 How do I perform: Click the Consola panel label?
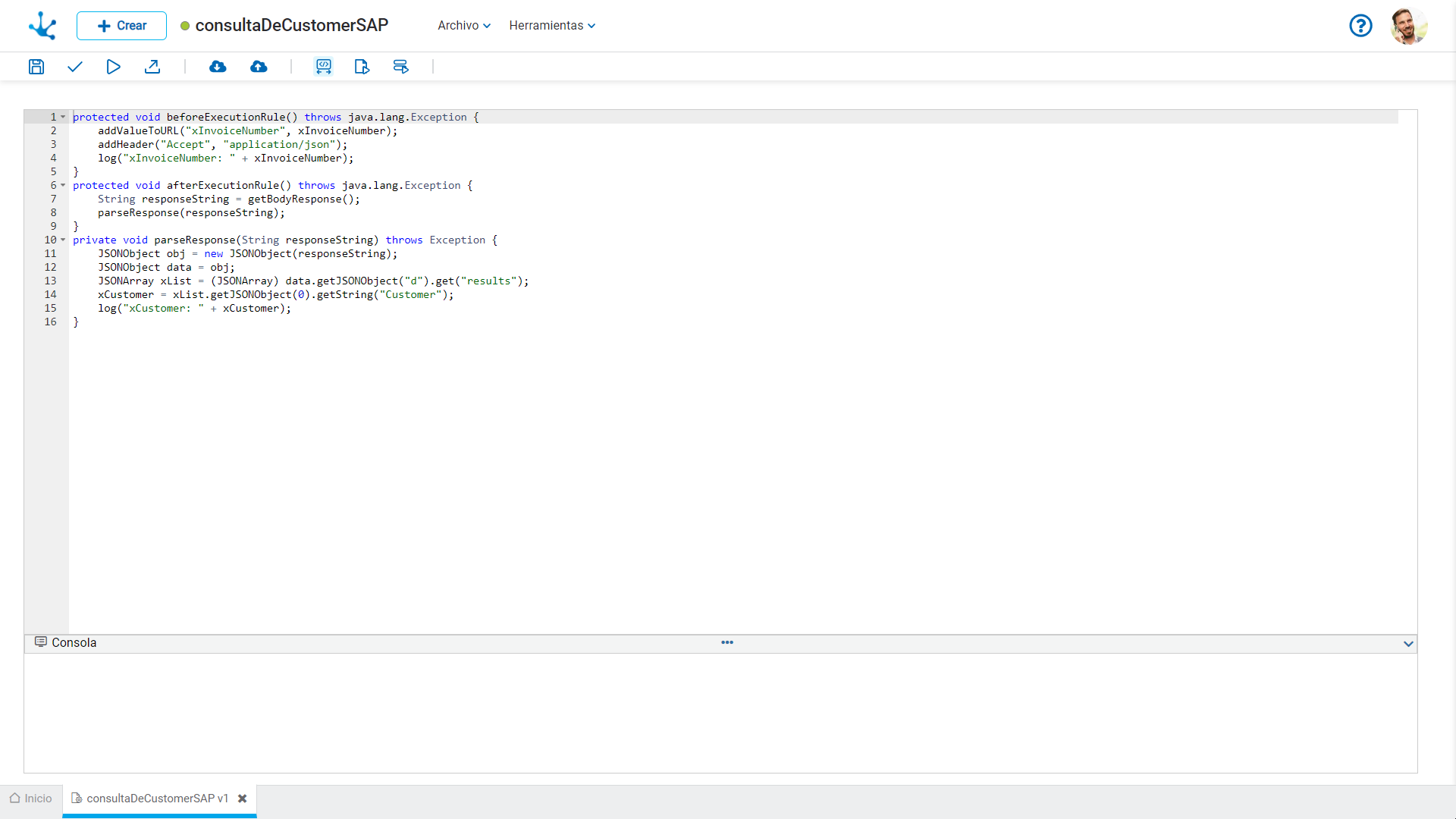coord(74,643)
